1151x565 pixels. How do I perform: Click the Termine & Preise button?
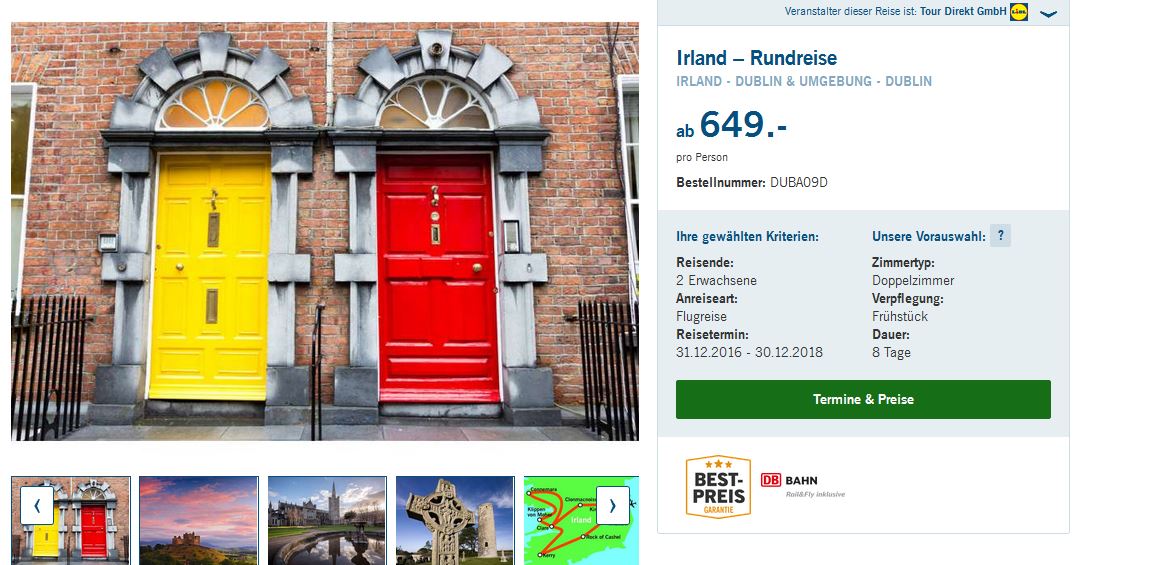point(863,399)
